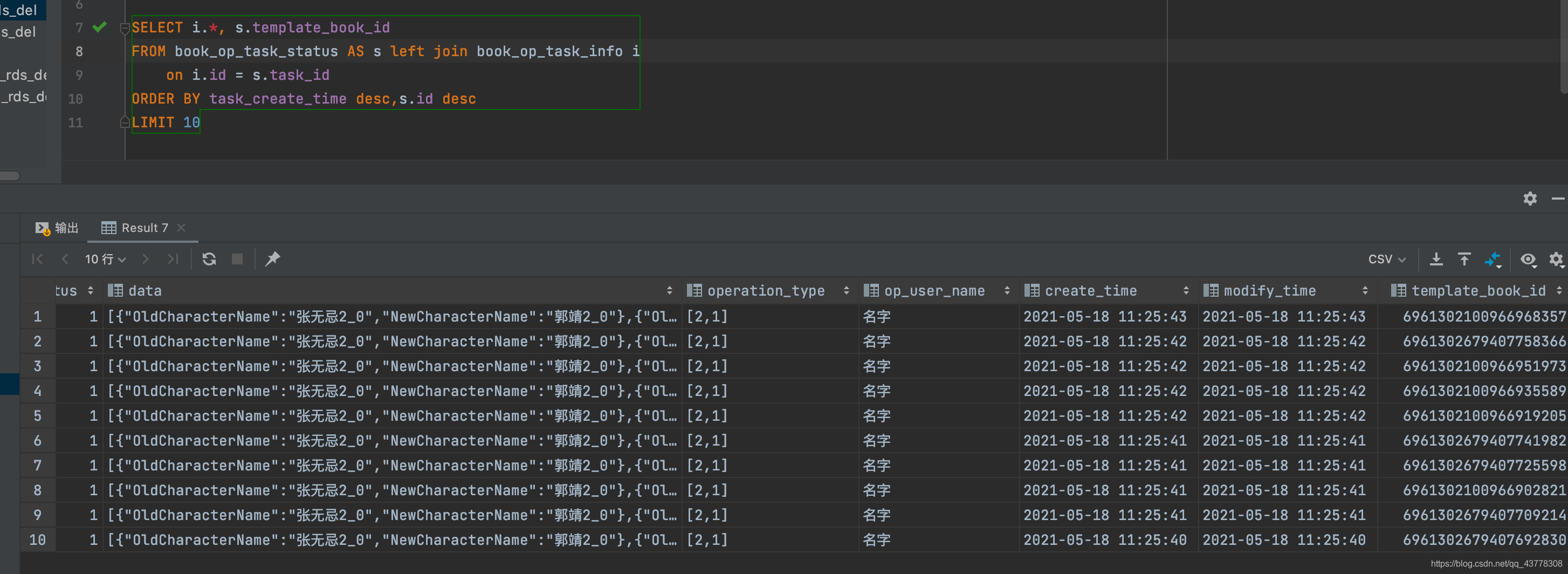This screenshot has width=1568, height=574.
Task: Select the first _rds_de item in sidebar
Action: [23, 75]
